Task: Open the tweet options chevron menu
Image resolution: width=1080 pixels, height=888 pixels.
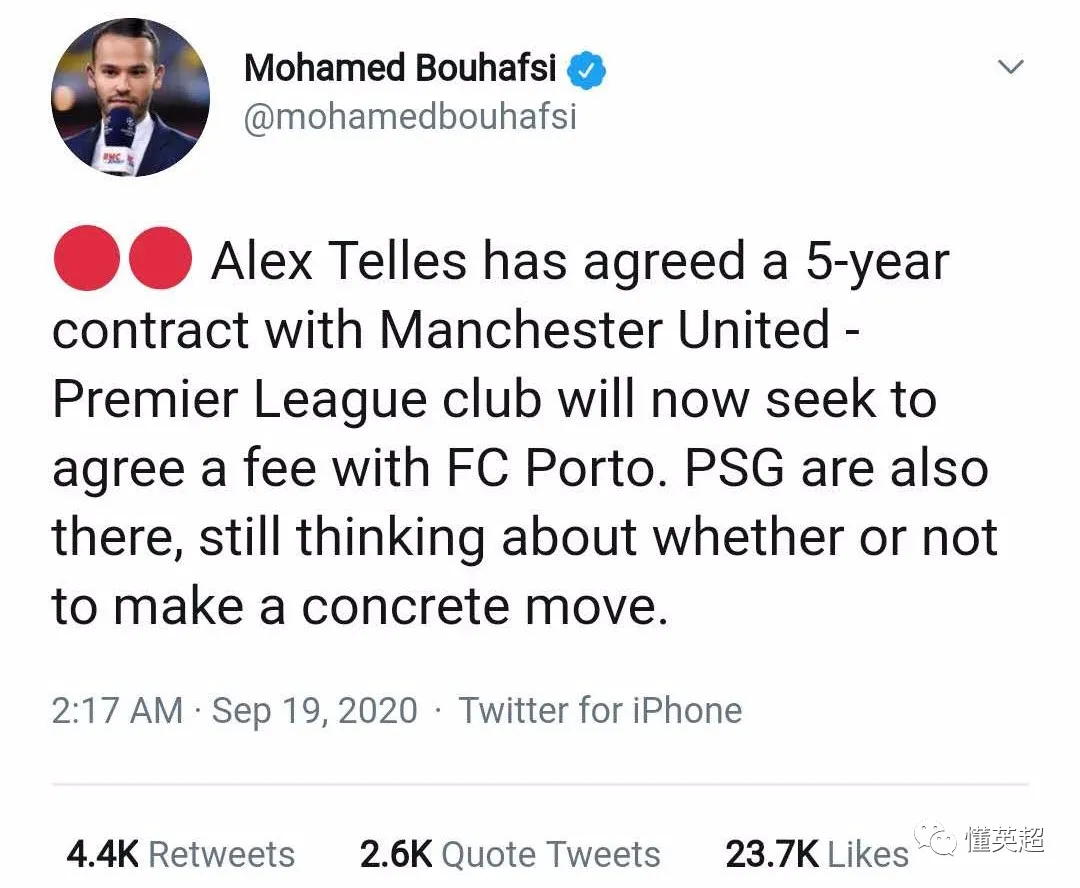Action: (1012, 67)
